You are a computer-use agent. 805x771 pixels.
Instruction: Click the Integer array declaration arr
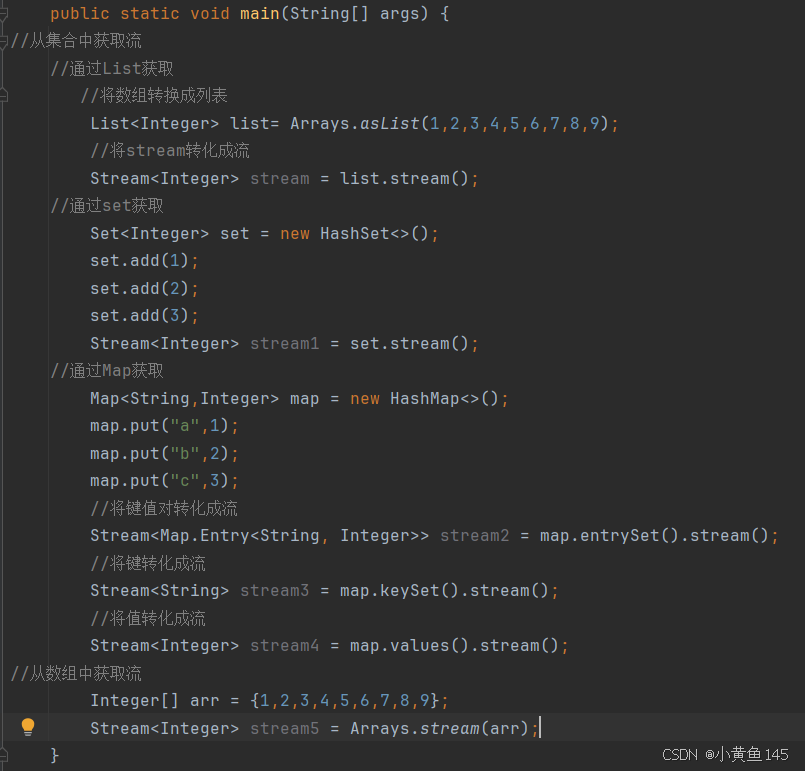205,700
